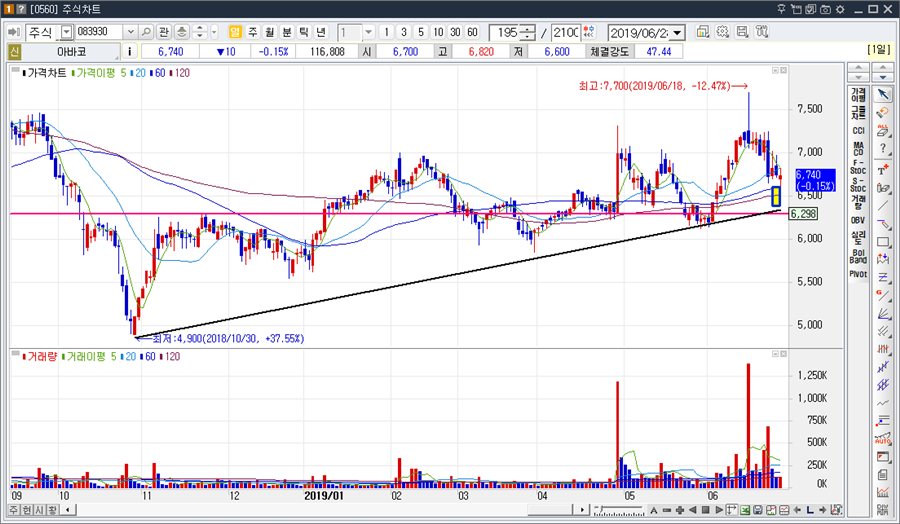Viewport: 900px width, 524px height.
Task: Close the volume chart pane
Action: pos(783,354)
